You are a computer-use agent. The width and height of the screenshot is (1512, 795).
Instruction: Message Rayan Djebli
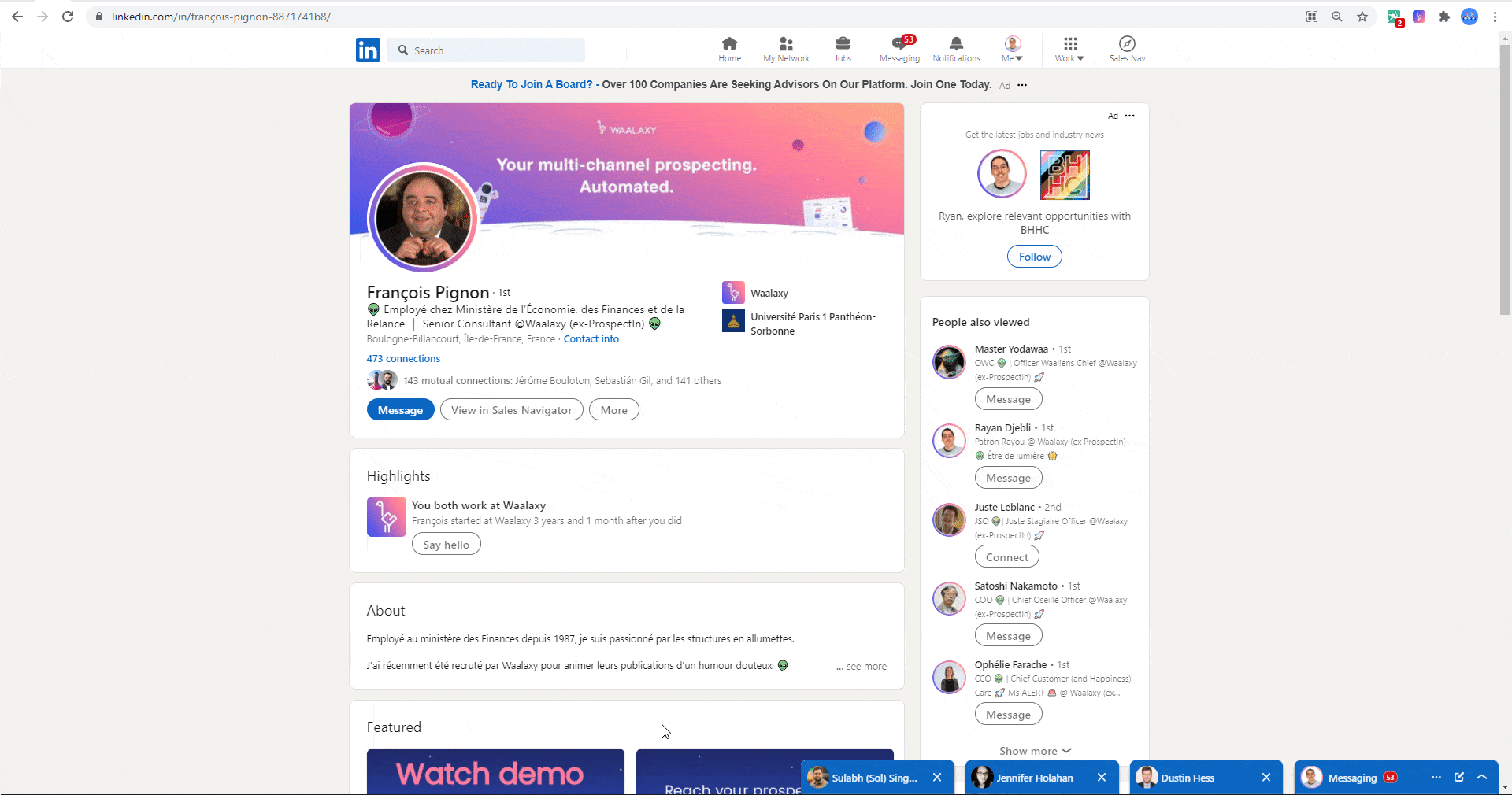click(x=1008, y=479)
